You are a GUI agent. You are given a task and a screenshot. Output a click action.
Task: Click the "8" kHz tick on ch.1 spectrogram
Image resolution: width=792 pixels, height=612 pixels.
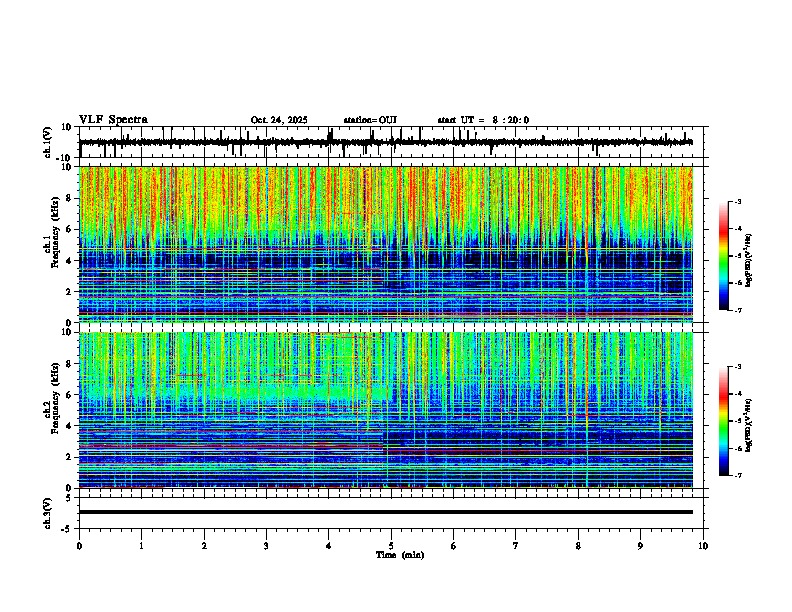tap(70, 198)
